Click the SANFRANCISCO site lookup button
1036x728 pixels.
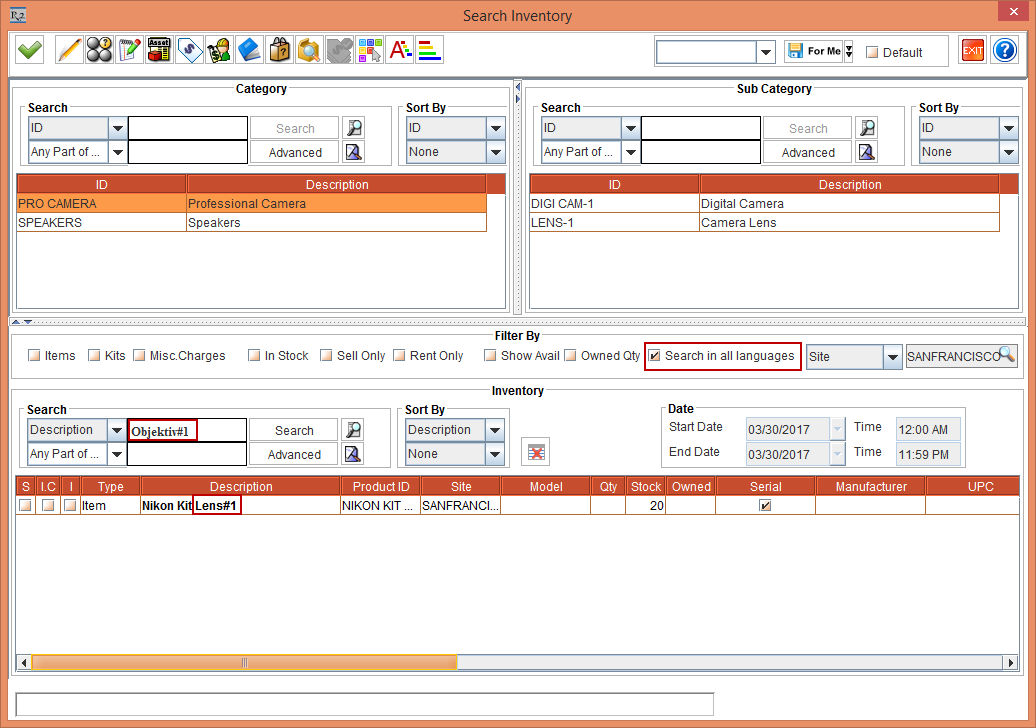pyautogui.click(x=961, y=356)
